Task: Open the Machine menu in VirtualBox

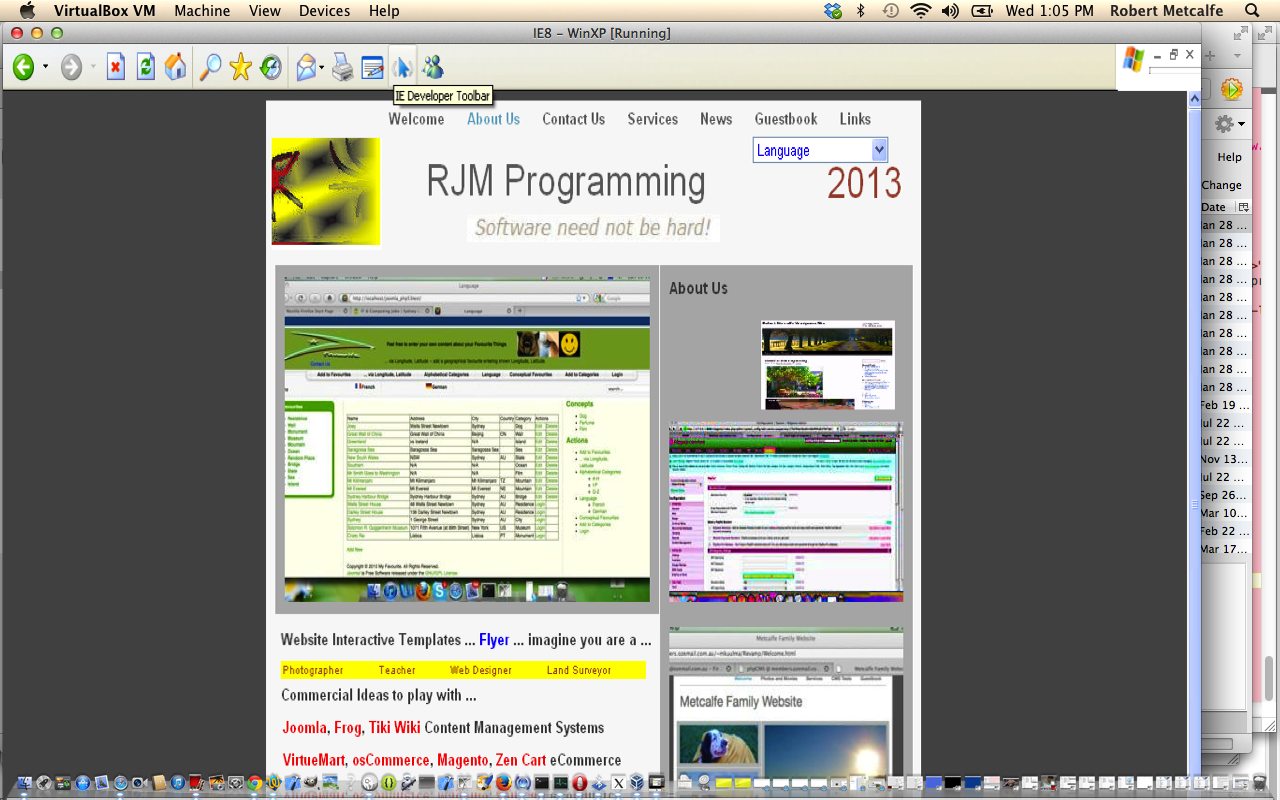Action: point(202,11)
